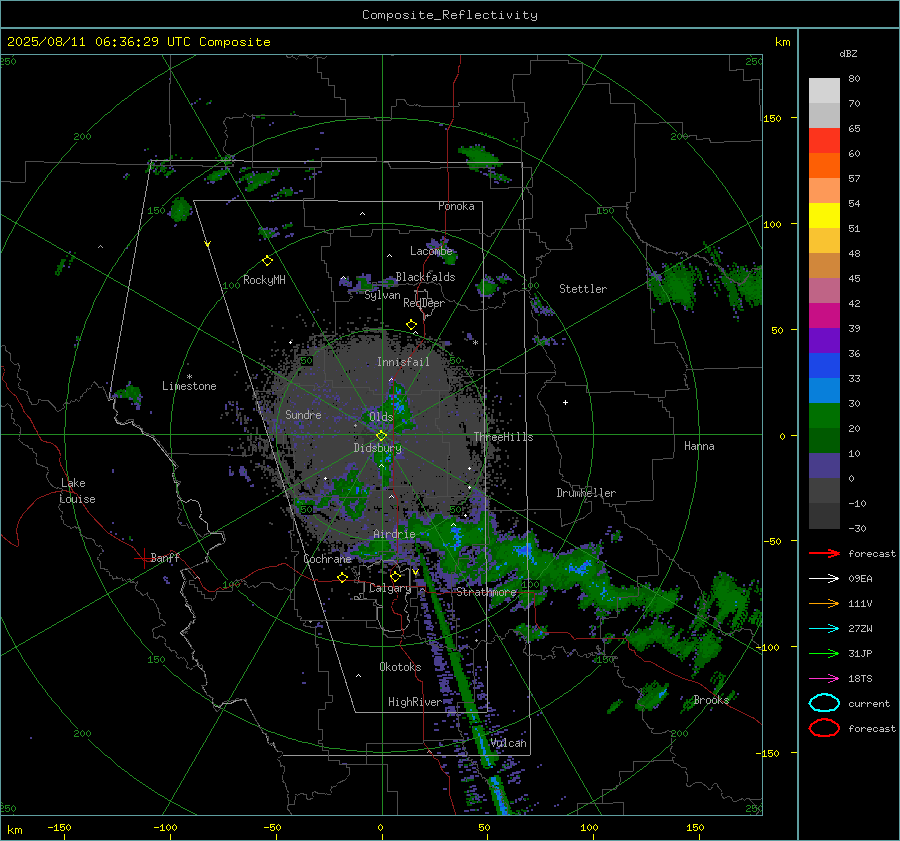Pick the blue 33-36 dBZ swatch
900x841 pixels.
(824, 366)
